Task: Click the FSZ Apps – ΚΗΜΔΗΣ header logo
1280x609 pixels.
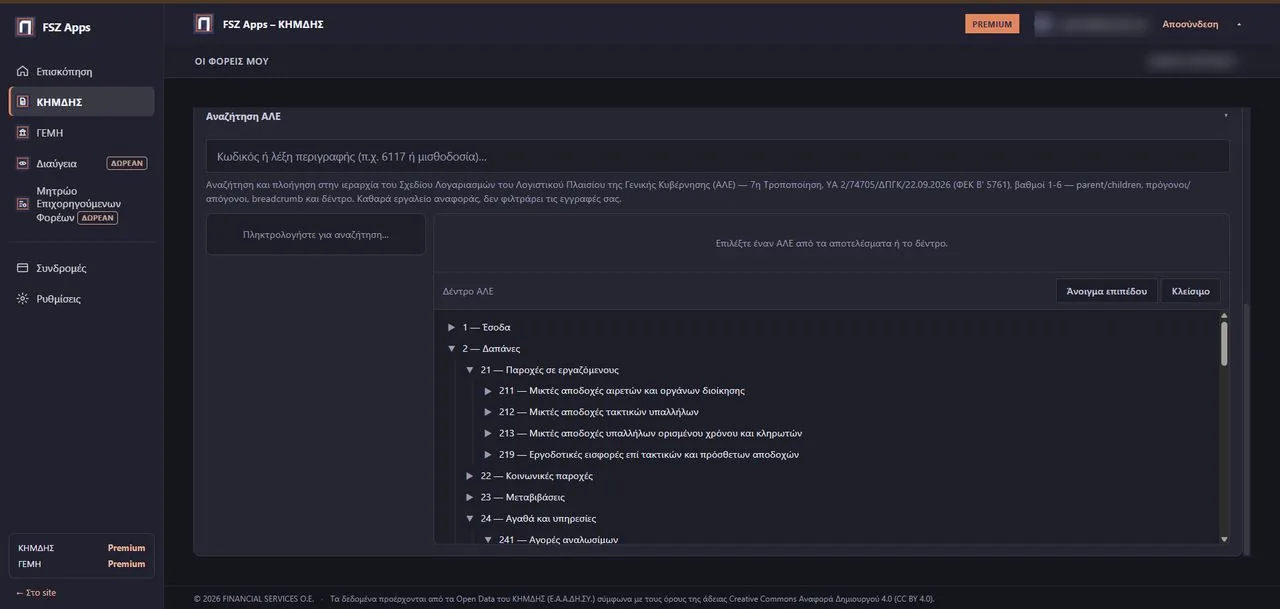Action: tap(204, 24)
